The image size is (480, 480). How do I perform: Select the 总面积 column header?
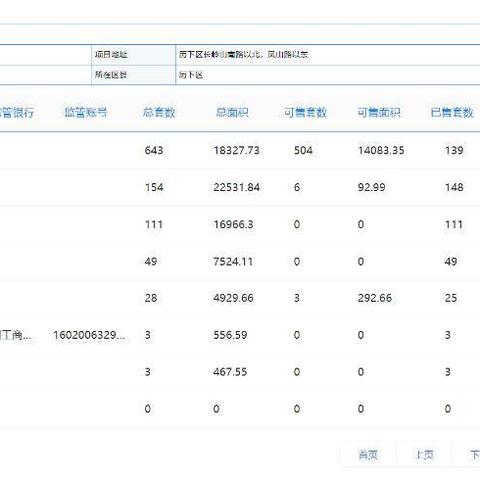(232, 112)
